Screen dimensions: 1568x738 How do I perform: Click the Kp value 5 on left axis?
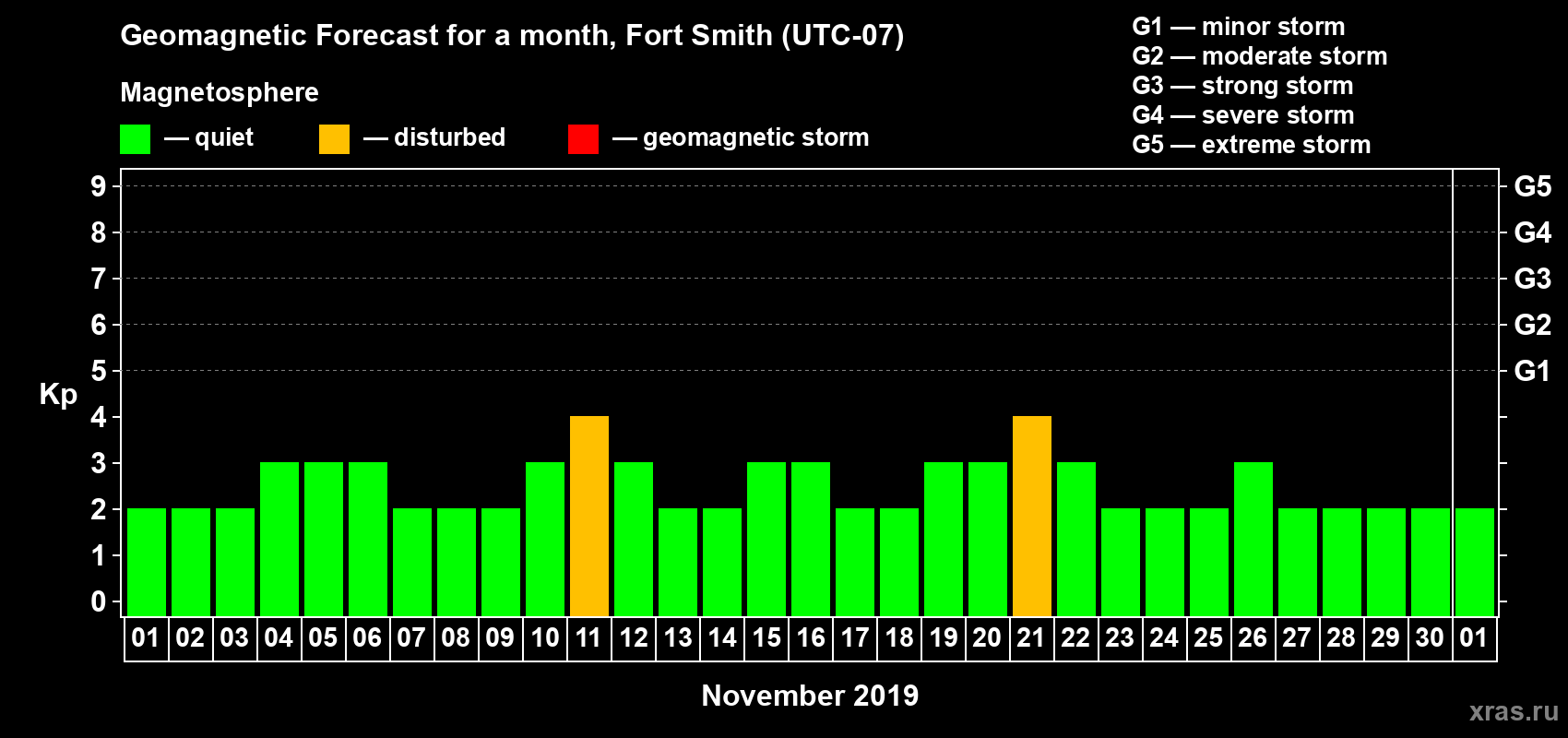pos(99,371)
